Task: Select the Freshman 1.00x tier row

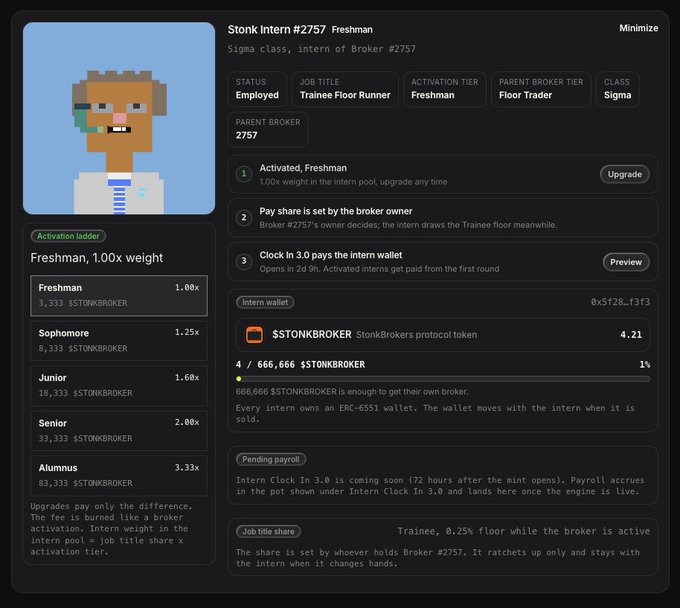Action: coord(119,295)
